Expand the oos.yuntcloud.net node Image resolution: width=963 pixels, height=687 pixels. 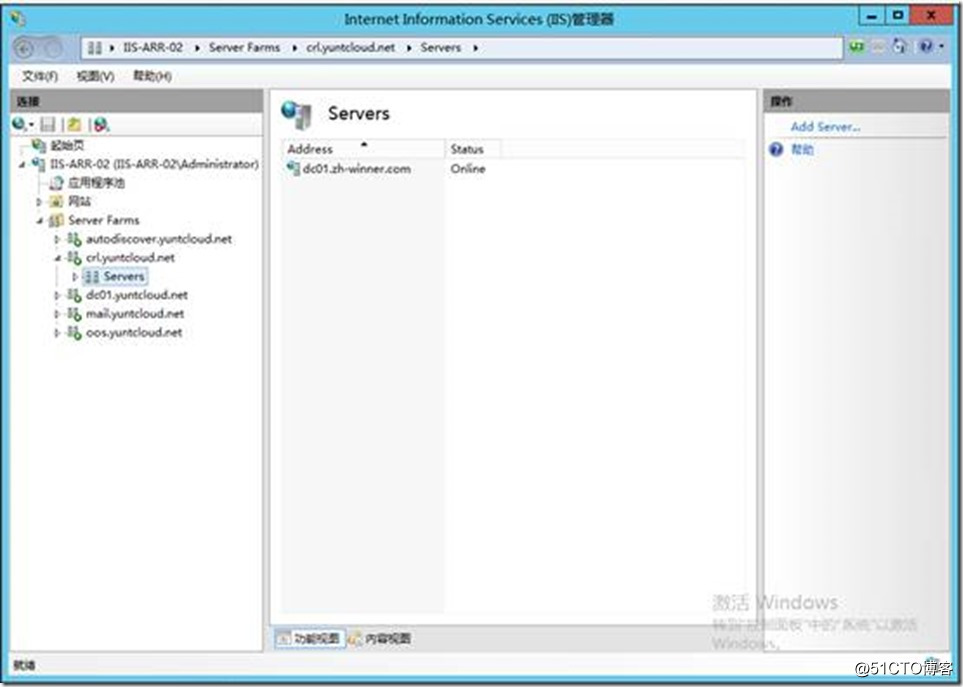57,333
